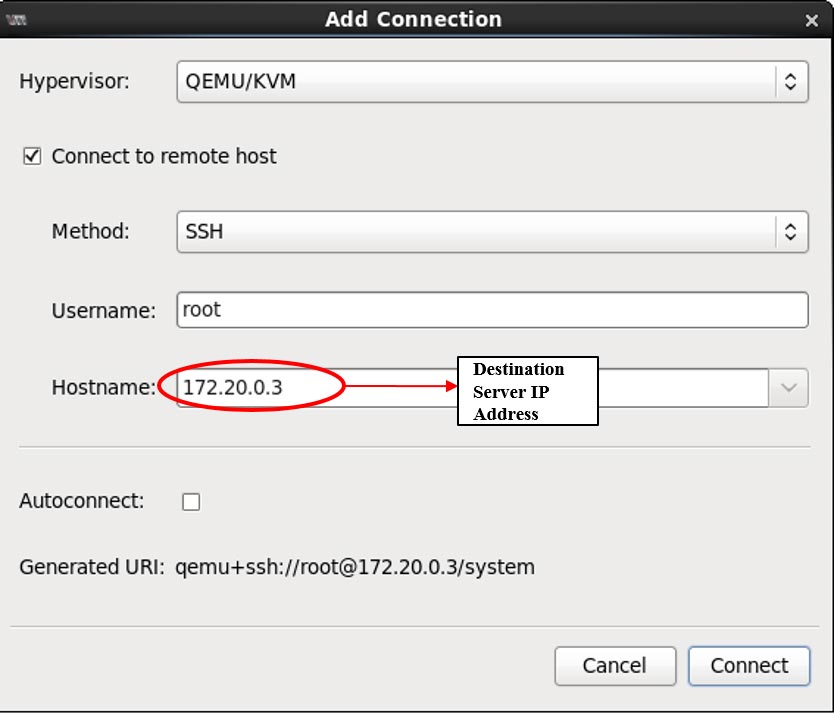Enable the Autoconnect checkbox

click(x=191, y=502)
